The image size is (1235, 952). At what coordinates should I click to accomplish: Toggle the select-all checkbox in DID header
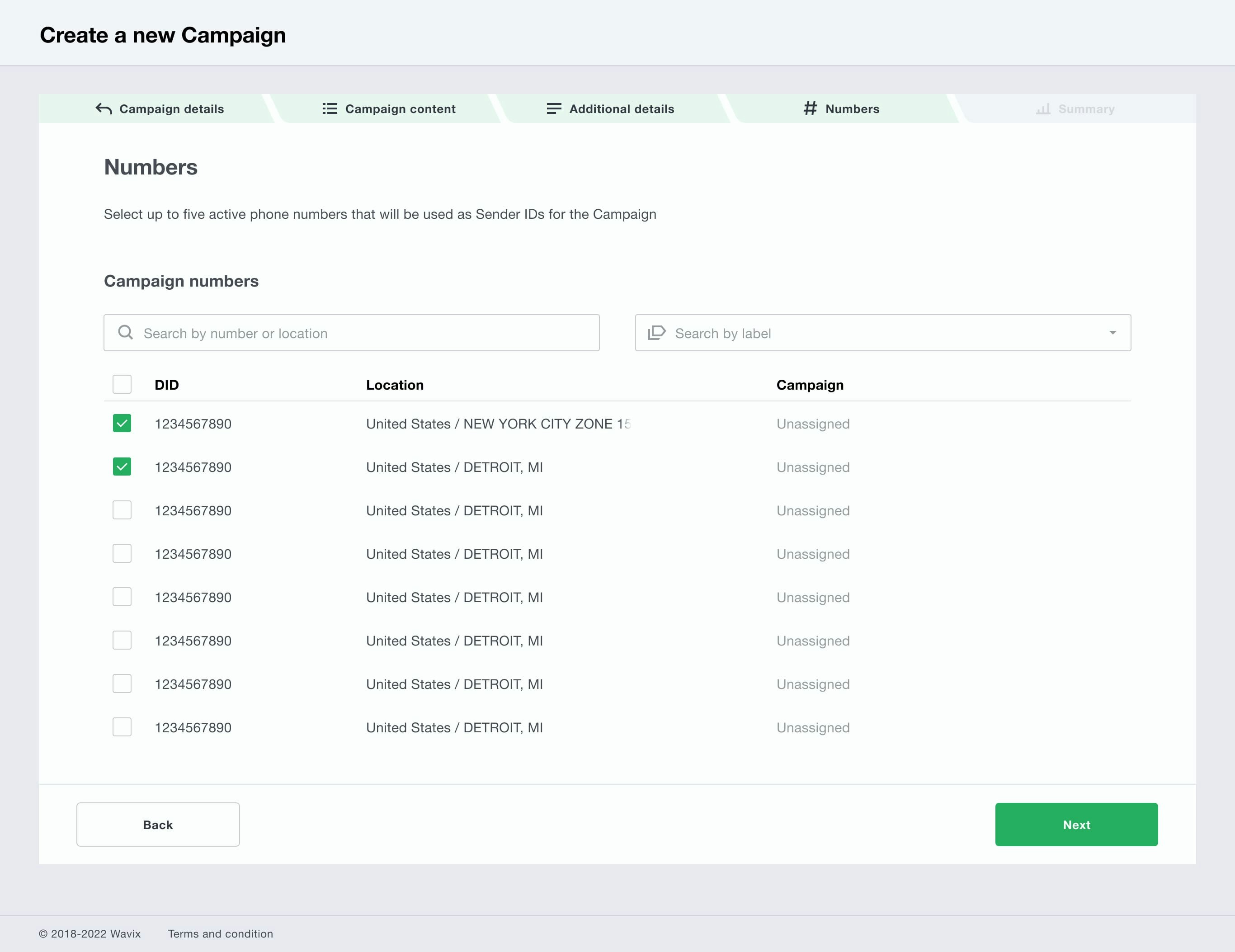[122, 384]
